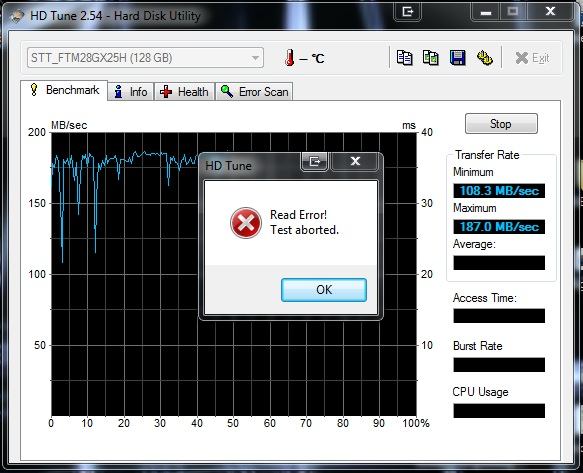This screenshot has width=583, height=473.
Task: Click the Maximum value 187.0 MB/sec
Action: click(x=499, y=226)
